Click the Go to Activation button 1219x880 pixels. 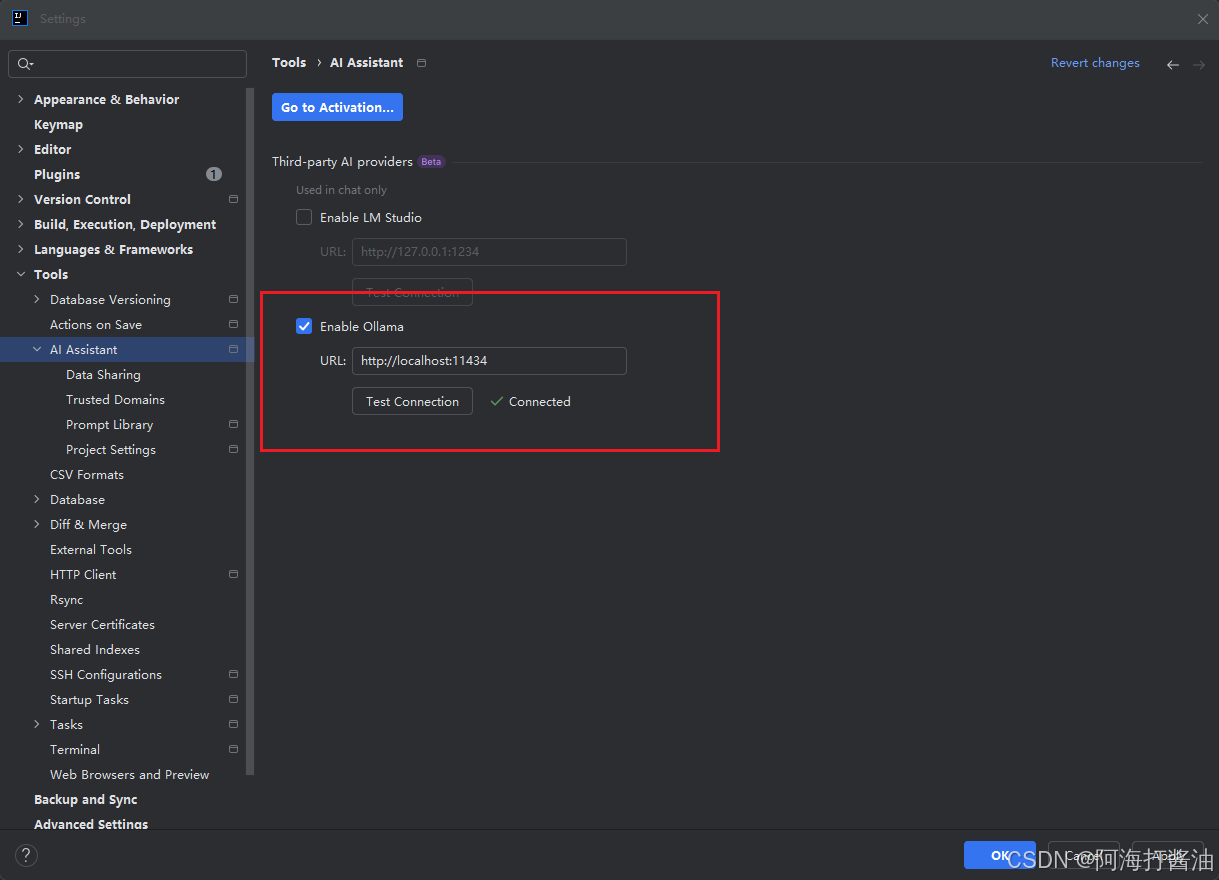(x=337, y=107)
